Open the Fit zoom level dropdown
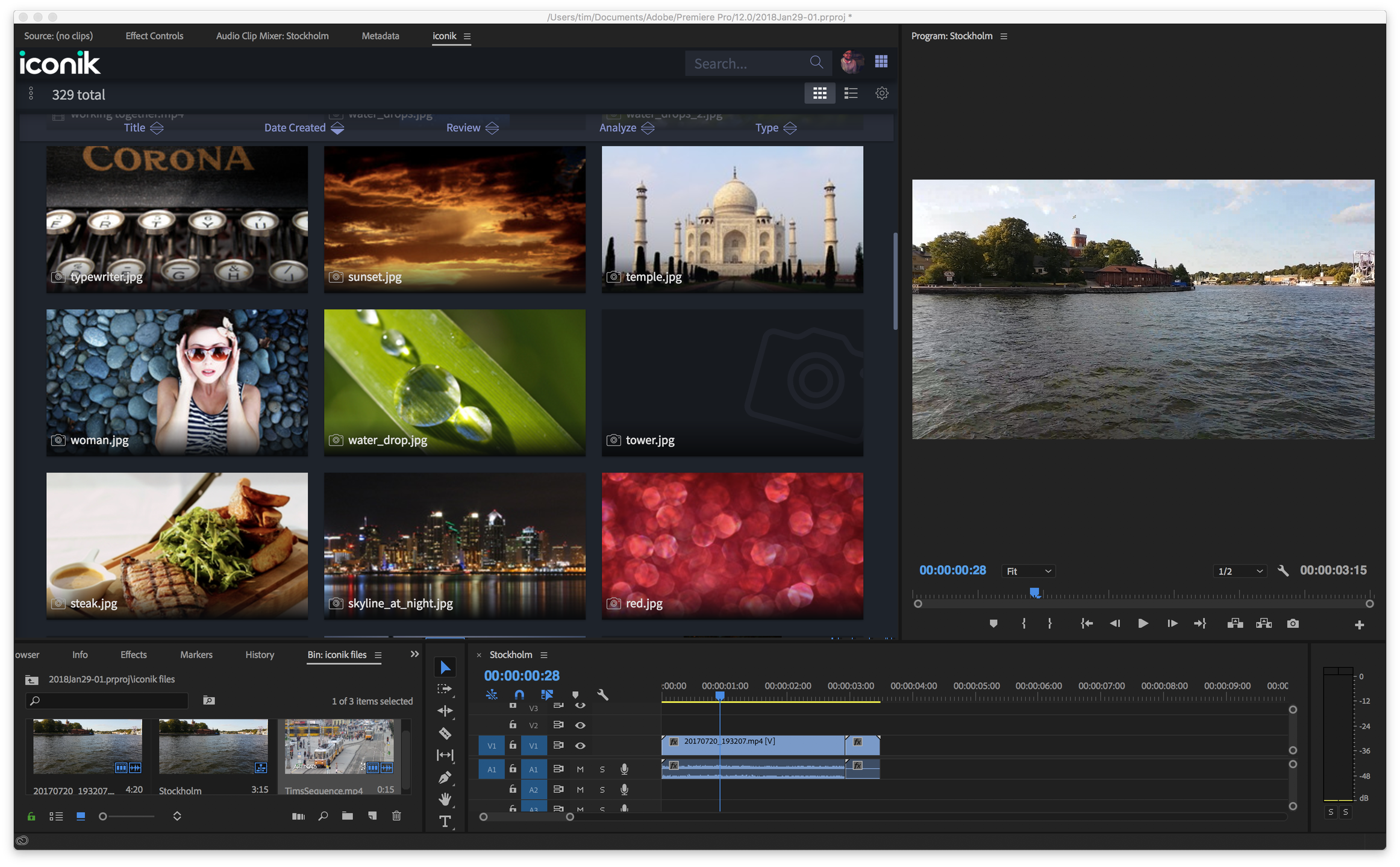Screen dimensions: 1400x867 1028,571
